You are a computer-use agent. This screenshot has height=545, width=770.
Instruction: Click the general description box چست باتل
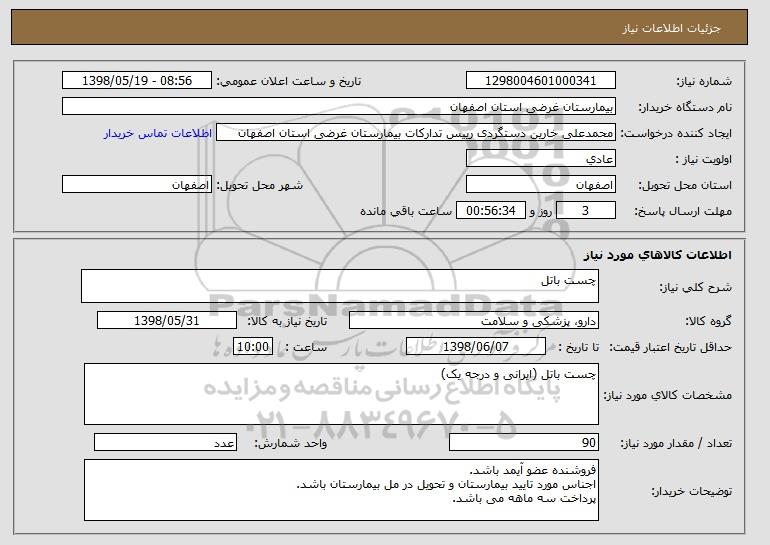coord(340,286)
